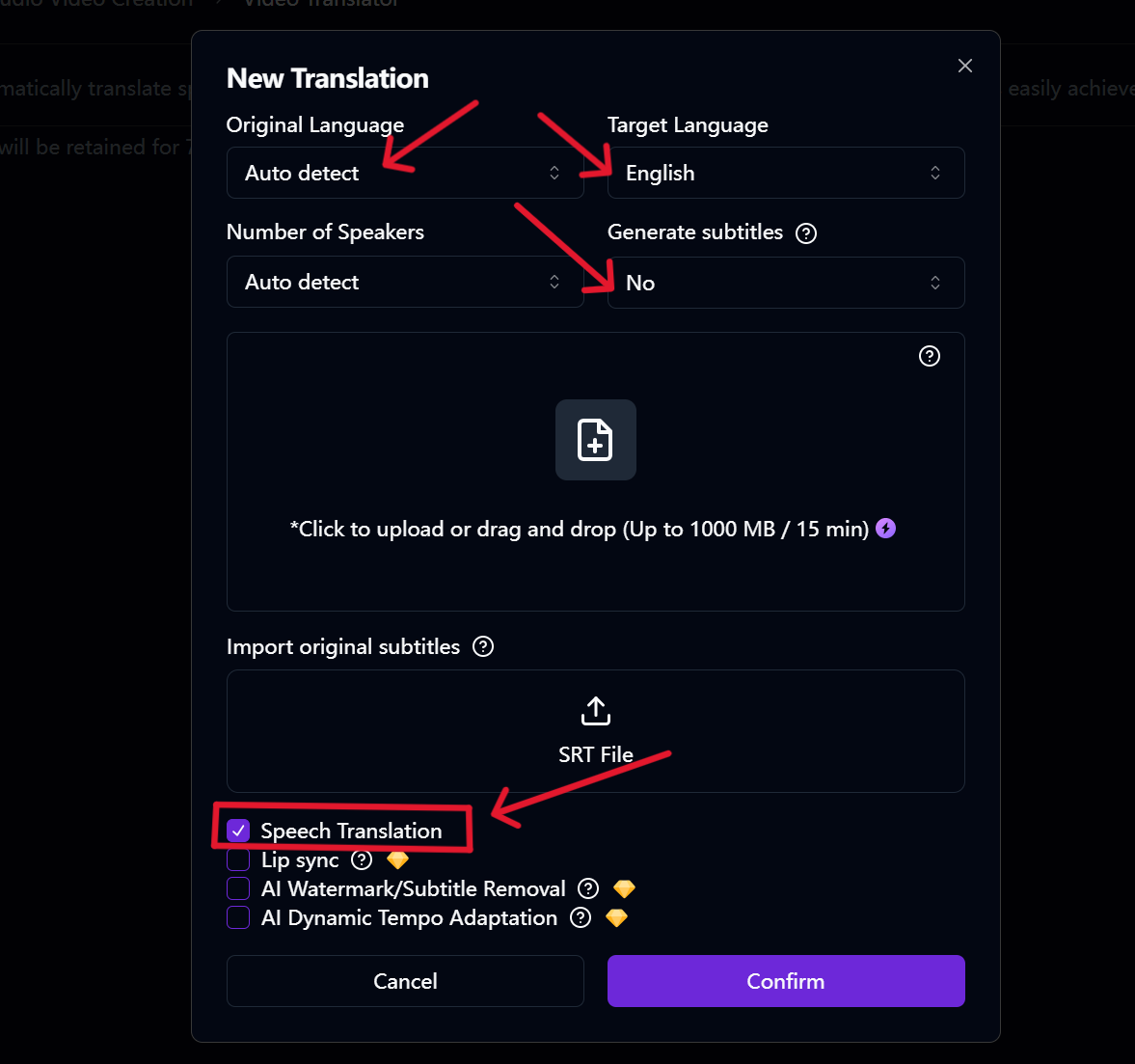Viewport: 1135px width, 1064px height.
Task: Expand the Number of Speakers dropdown
Action: pyautogui.click(x=405, y=282)
